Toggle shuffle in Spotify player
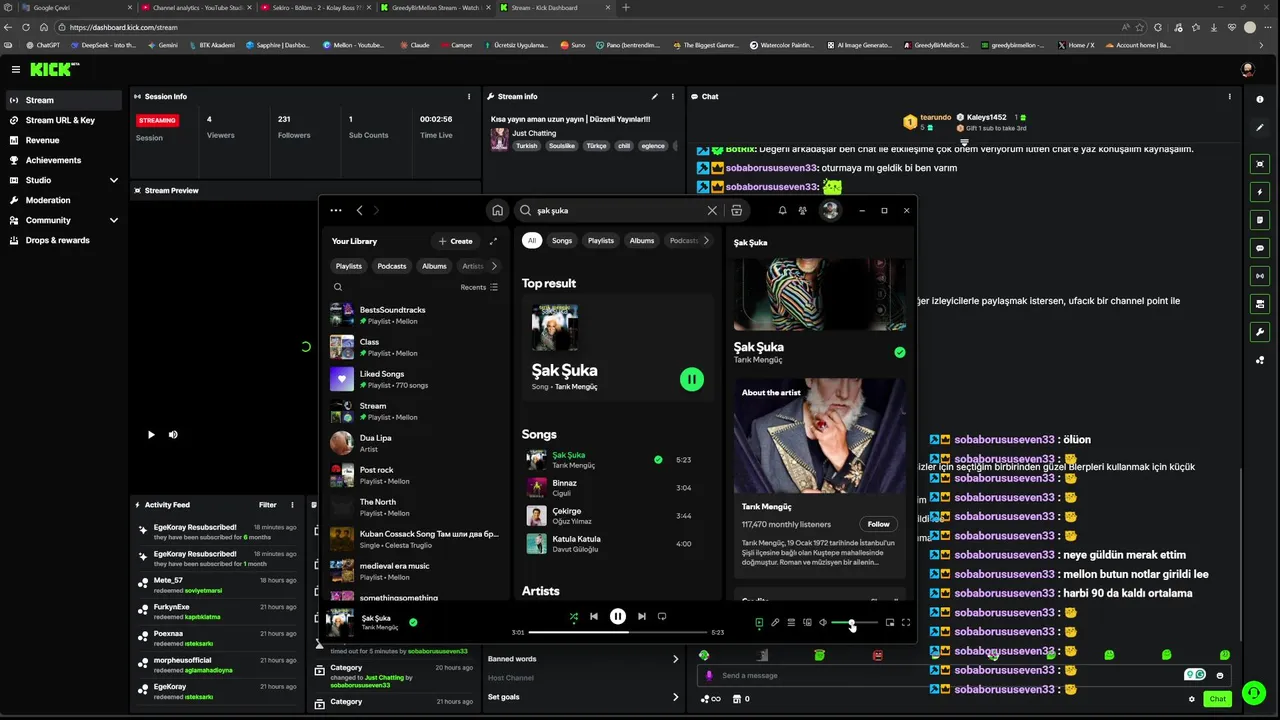 pos(573,616)
